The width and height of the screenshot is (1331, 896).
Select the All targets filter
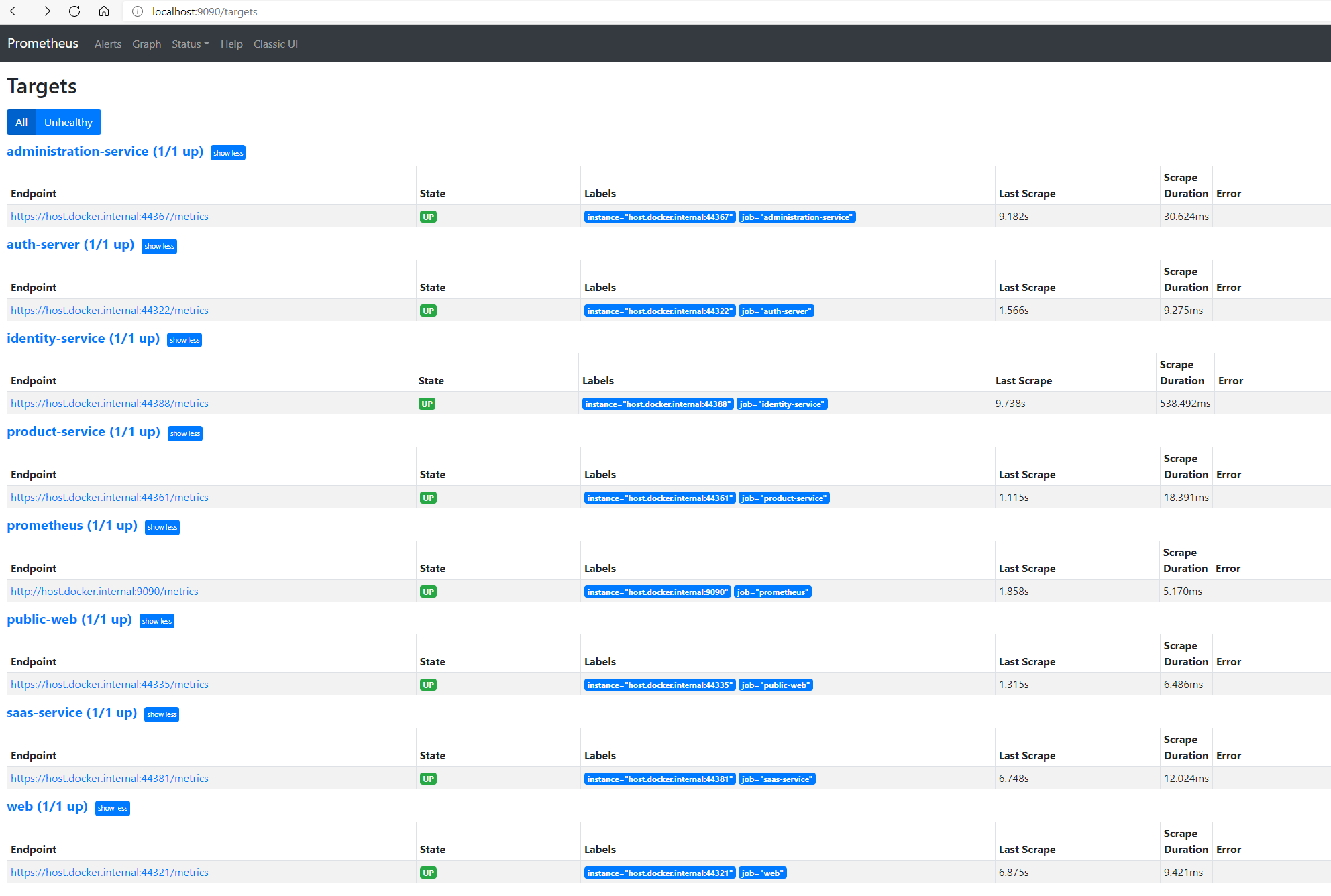click(21, 122)
